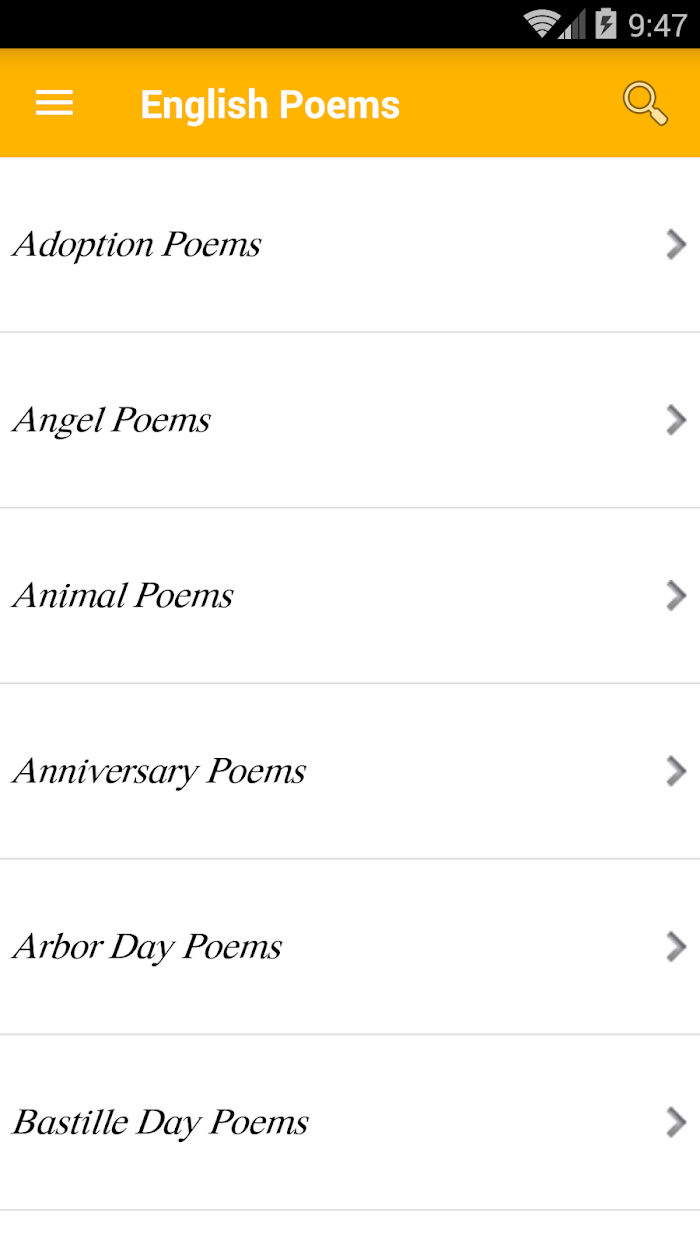This screenshot has width=700, height=1244.
Task: Tap the battery charging icon
Action: tap(606, 23)
